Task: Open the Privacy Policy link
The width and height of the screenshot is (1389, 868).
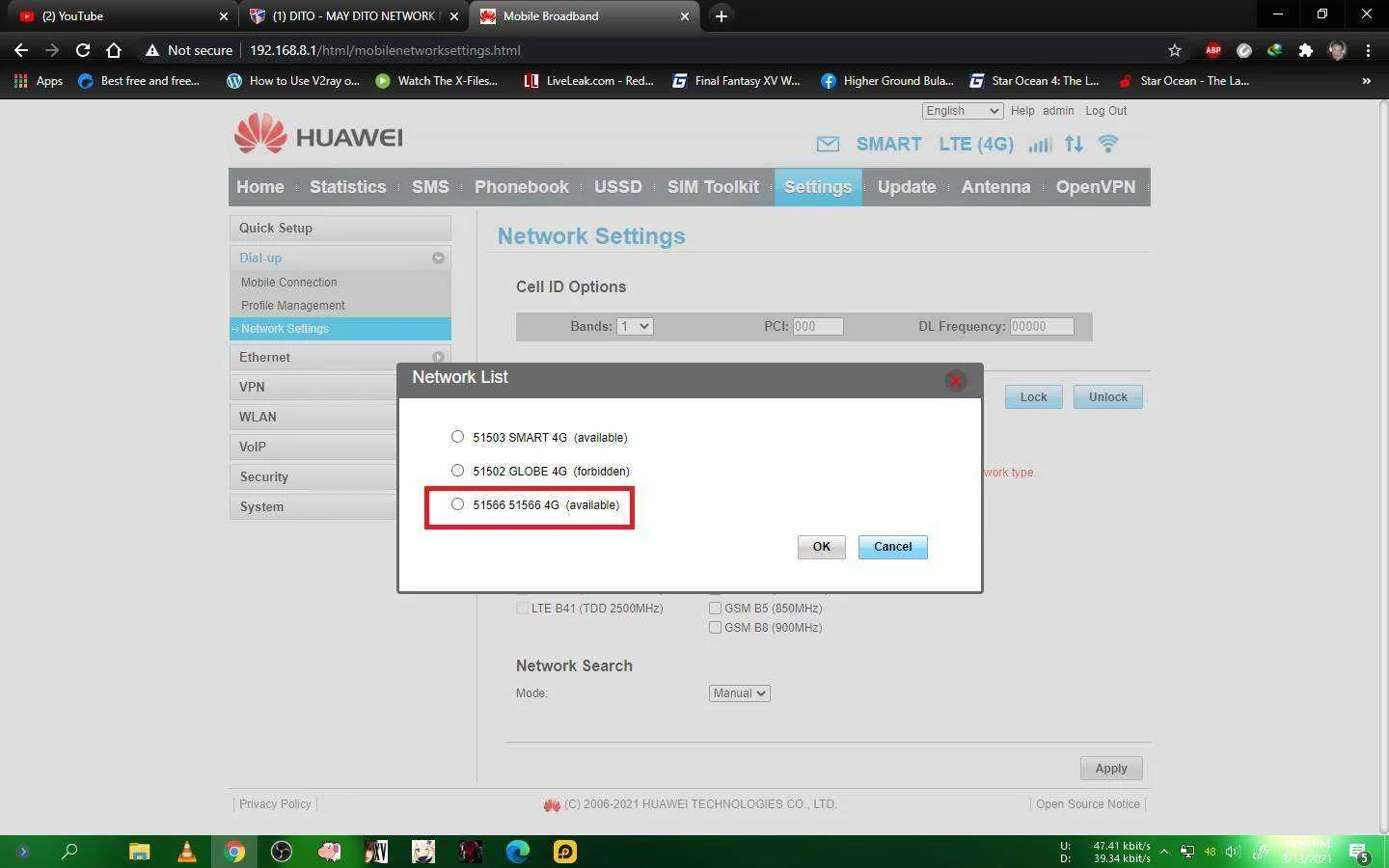Action: (x=275, y=804)
